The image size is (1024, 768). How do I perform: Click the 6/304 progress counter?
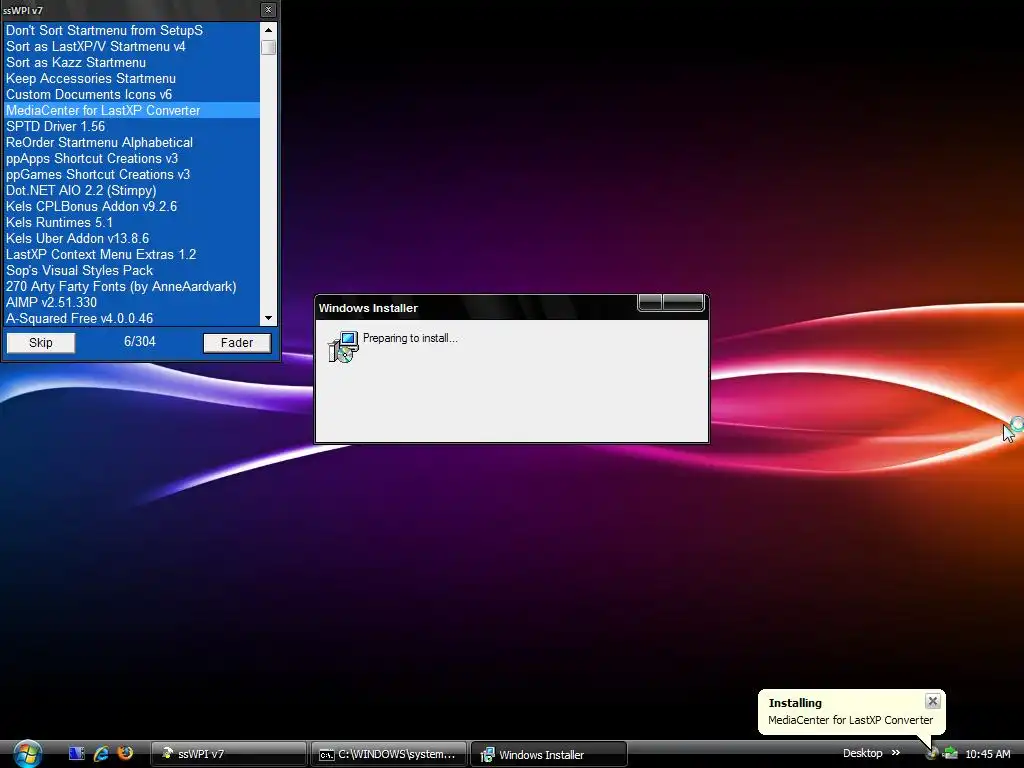pyautogui.click(x=140, y=341)
